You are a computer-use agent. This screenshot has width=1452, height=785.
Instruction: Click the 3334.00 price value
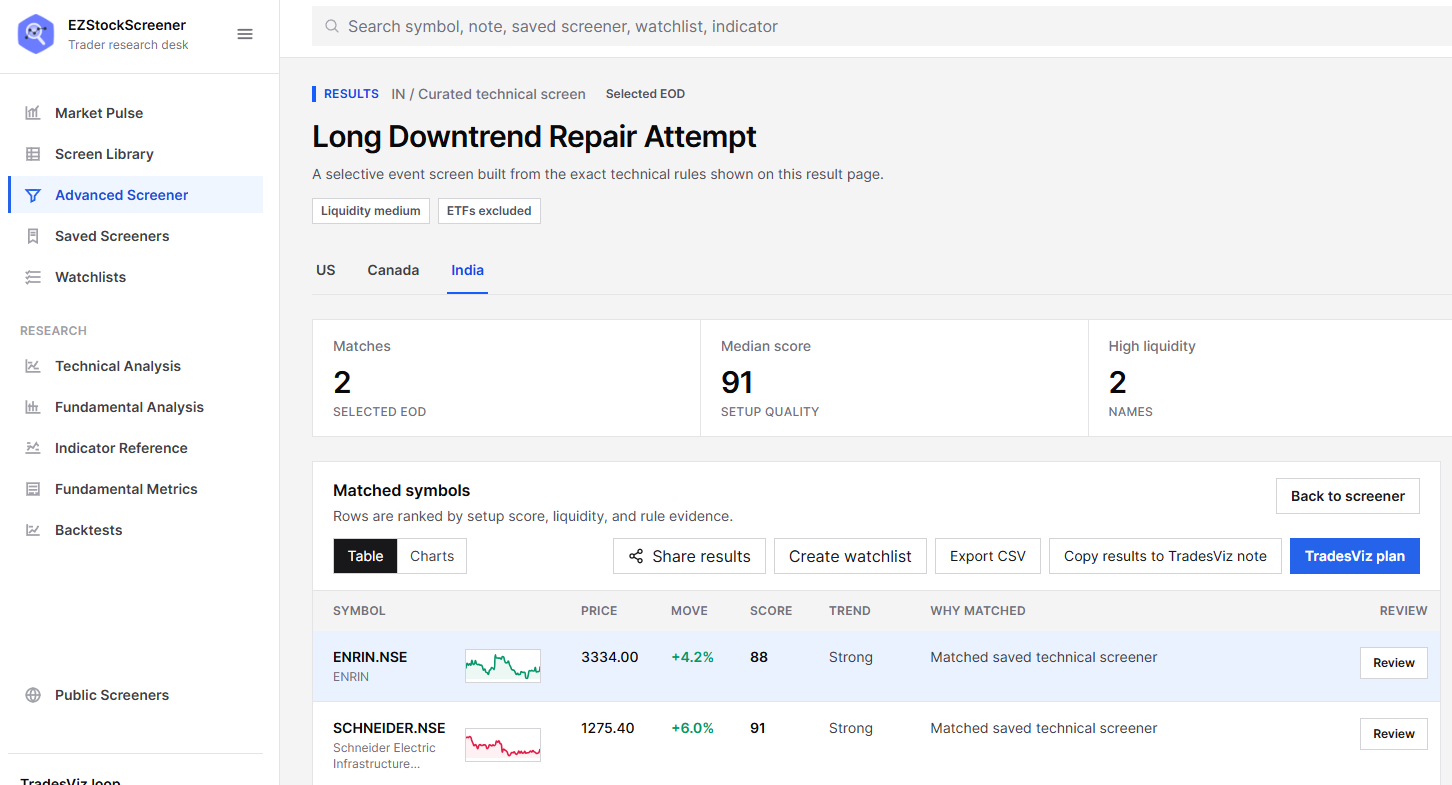click(609, 657)
